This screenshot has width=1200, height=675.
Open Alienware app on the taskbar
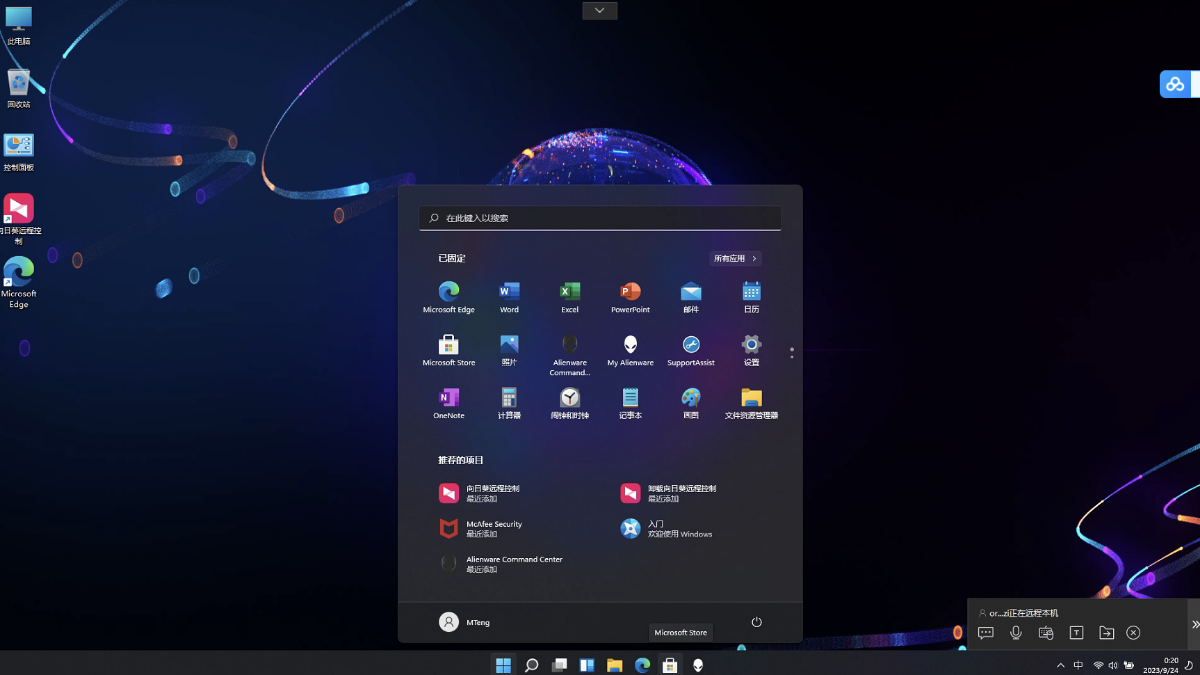point(698,665)
